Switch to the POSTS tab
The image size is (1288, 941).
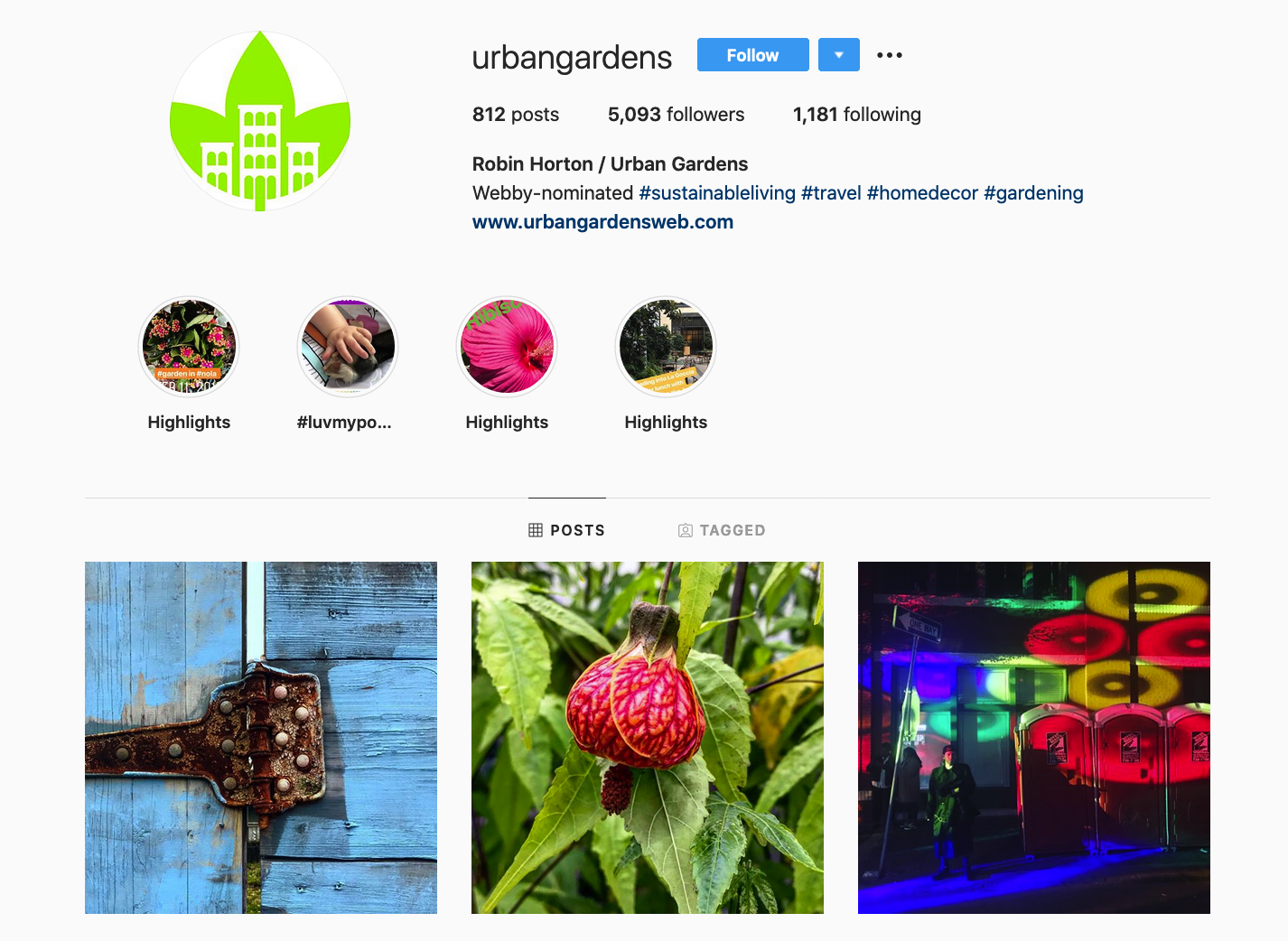click(x=567, y=530)
